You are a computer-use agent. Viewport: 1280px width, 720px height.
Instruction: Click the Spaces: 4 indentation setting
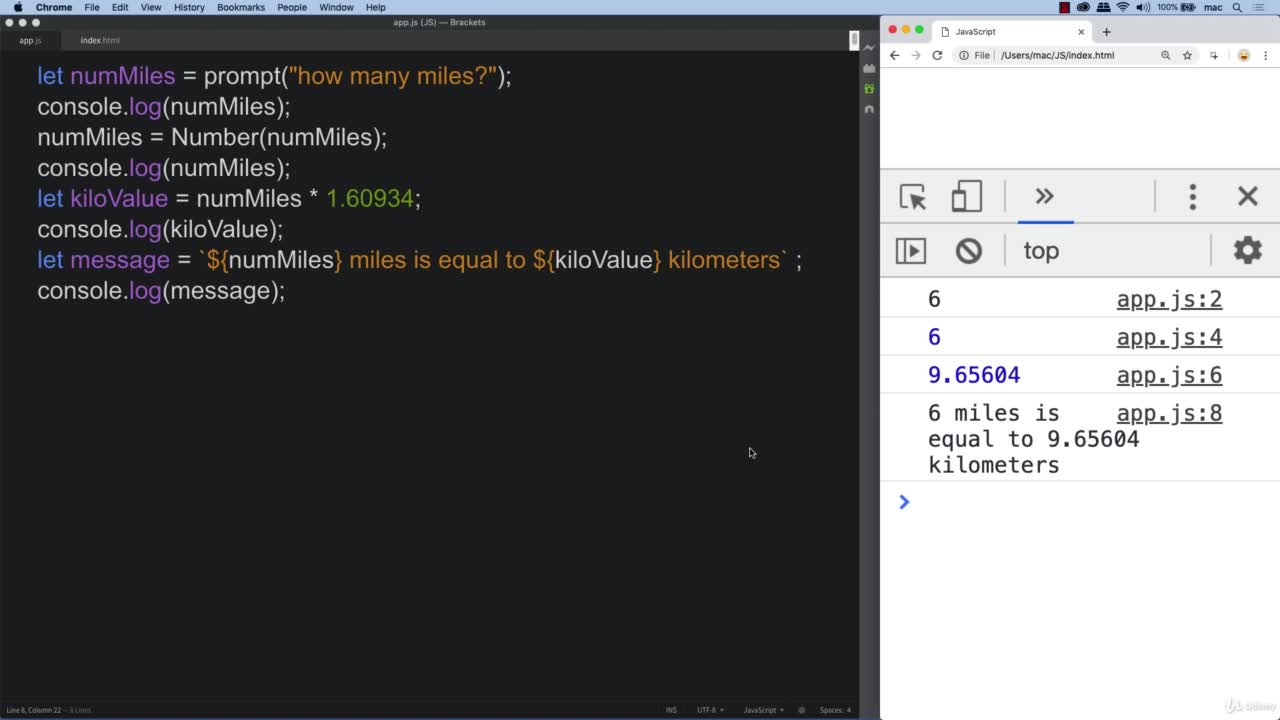(835, 710)
